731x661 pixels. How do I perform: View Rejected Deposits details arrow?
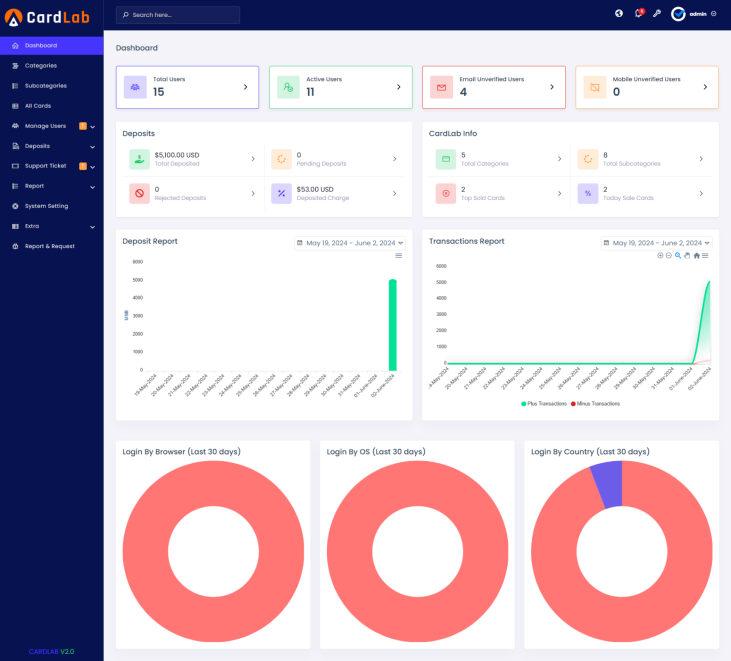pos(253,193)
